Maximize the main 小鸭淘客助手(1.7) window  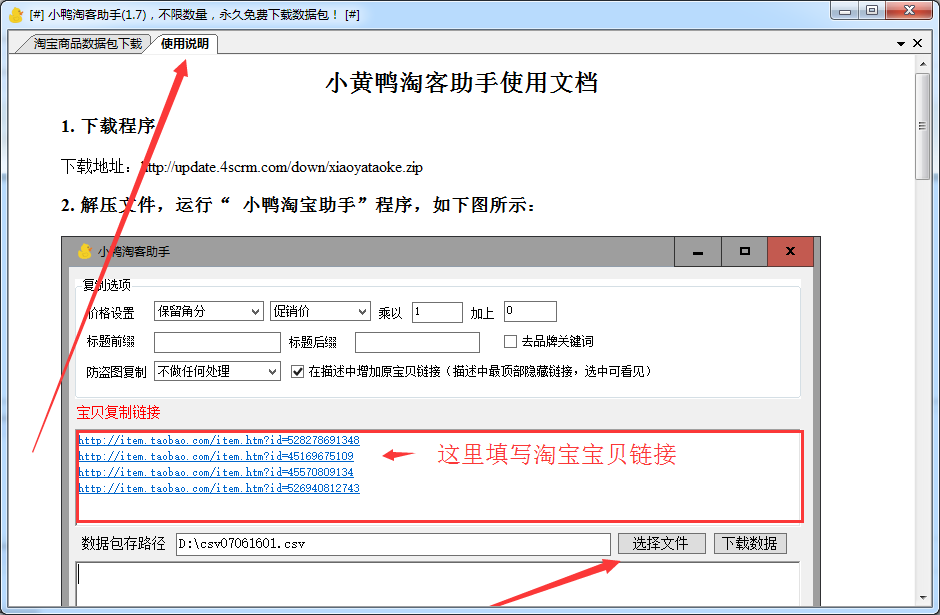872,11
